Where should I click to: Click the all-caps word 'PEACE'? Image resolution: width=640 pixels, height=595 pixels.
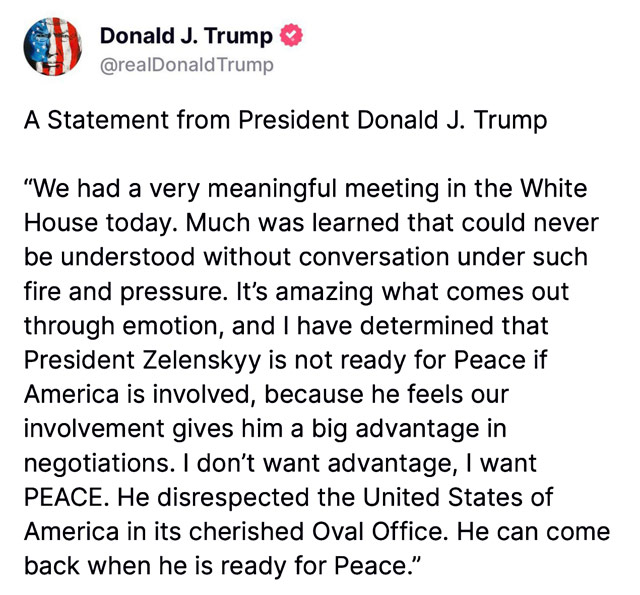pyautogui.click(x=64, y=497)
